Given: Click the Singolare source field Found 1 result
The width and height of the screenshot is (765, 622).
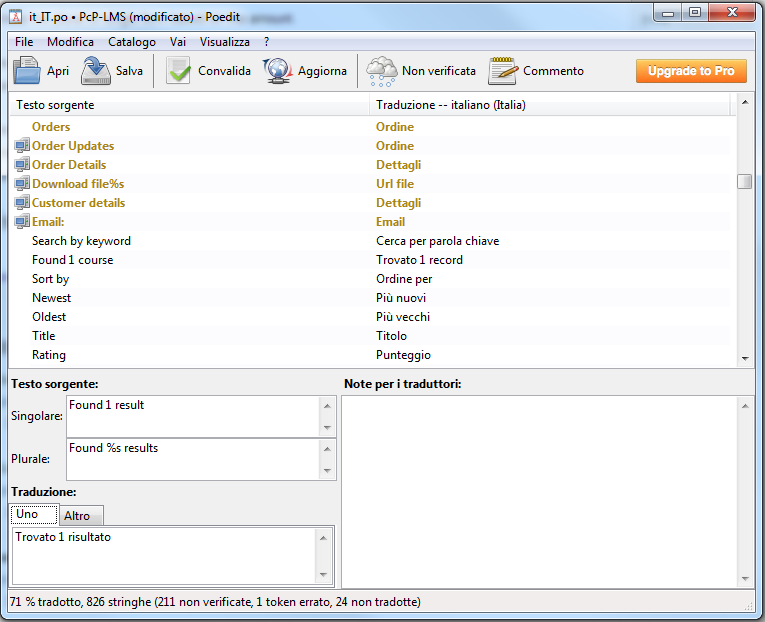Looking at the screenshot, I should tap(193, 416).
